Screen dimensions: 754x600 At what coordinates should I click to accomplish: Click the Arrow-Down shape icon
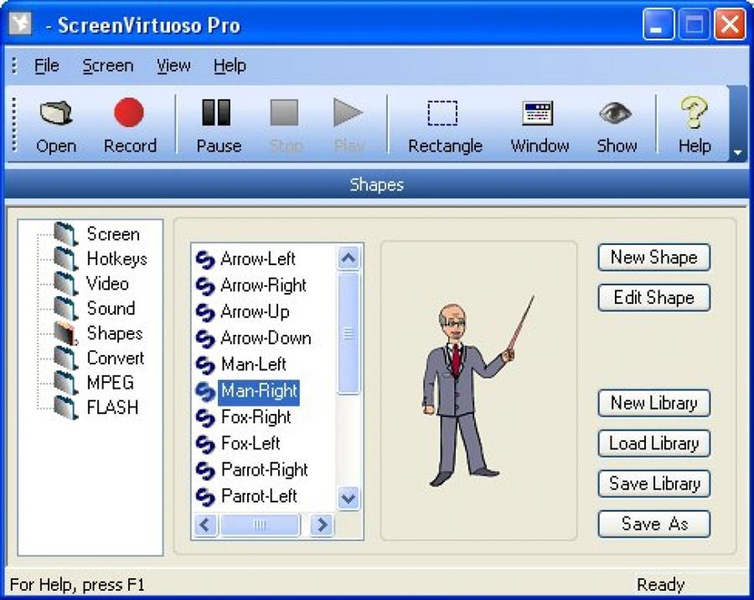click(x=205, y=339)
